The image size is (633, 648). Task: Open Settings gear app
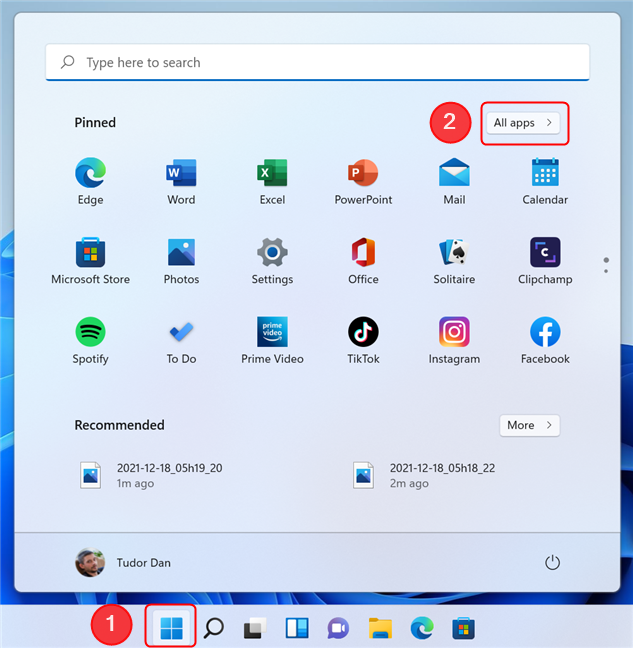(272, 261)
